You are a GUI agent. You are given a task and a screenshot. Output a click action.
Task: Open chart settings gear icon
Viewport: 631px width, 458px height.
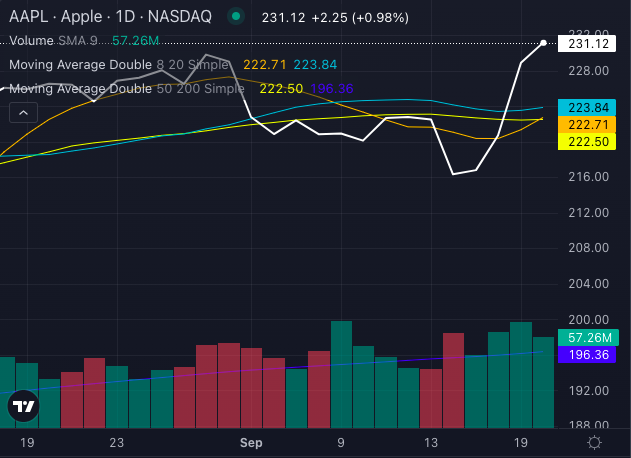(x=594, y=442)
